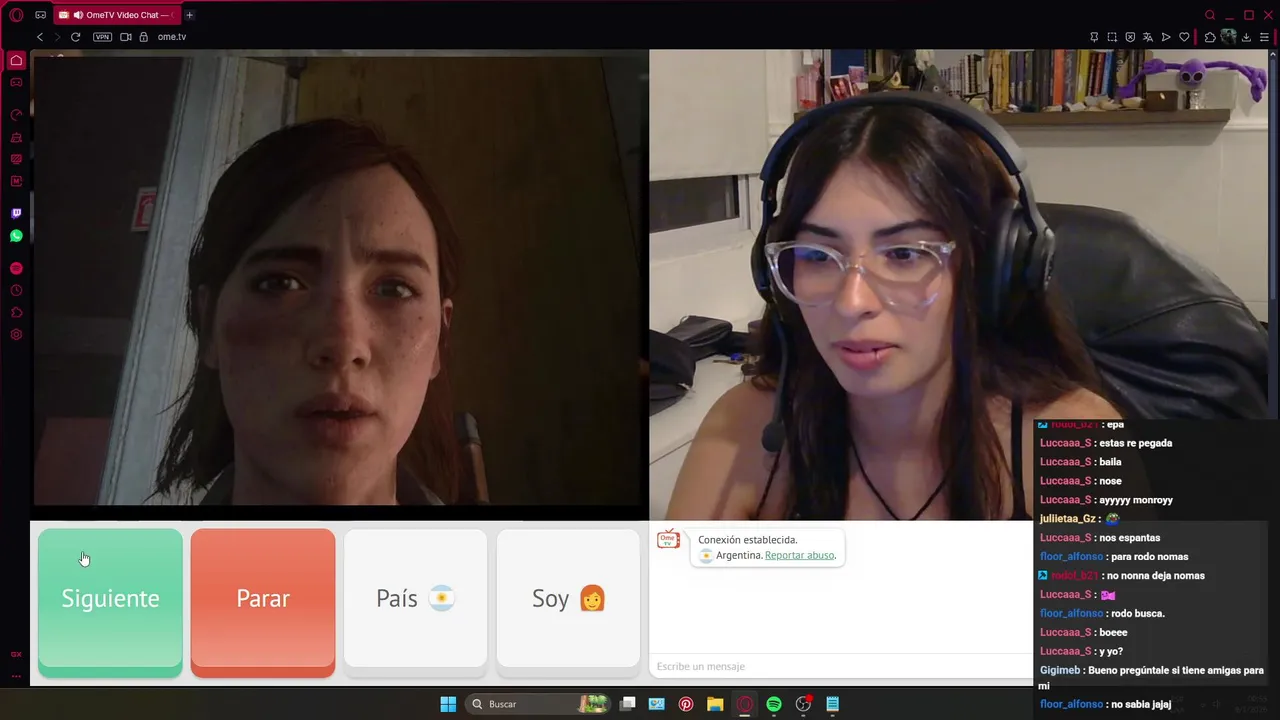
Task: Click username Gigimeb in chat overlay
Action: tap(1060, 670)
